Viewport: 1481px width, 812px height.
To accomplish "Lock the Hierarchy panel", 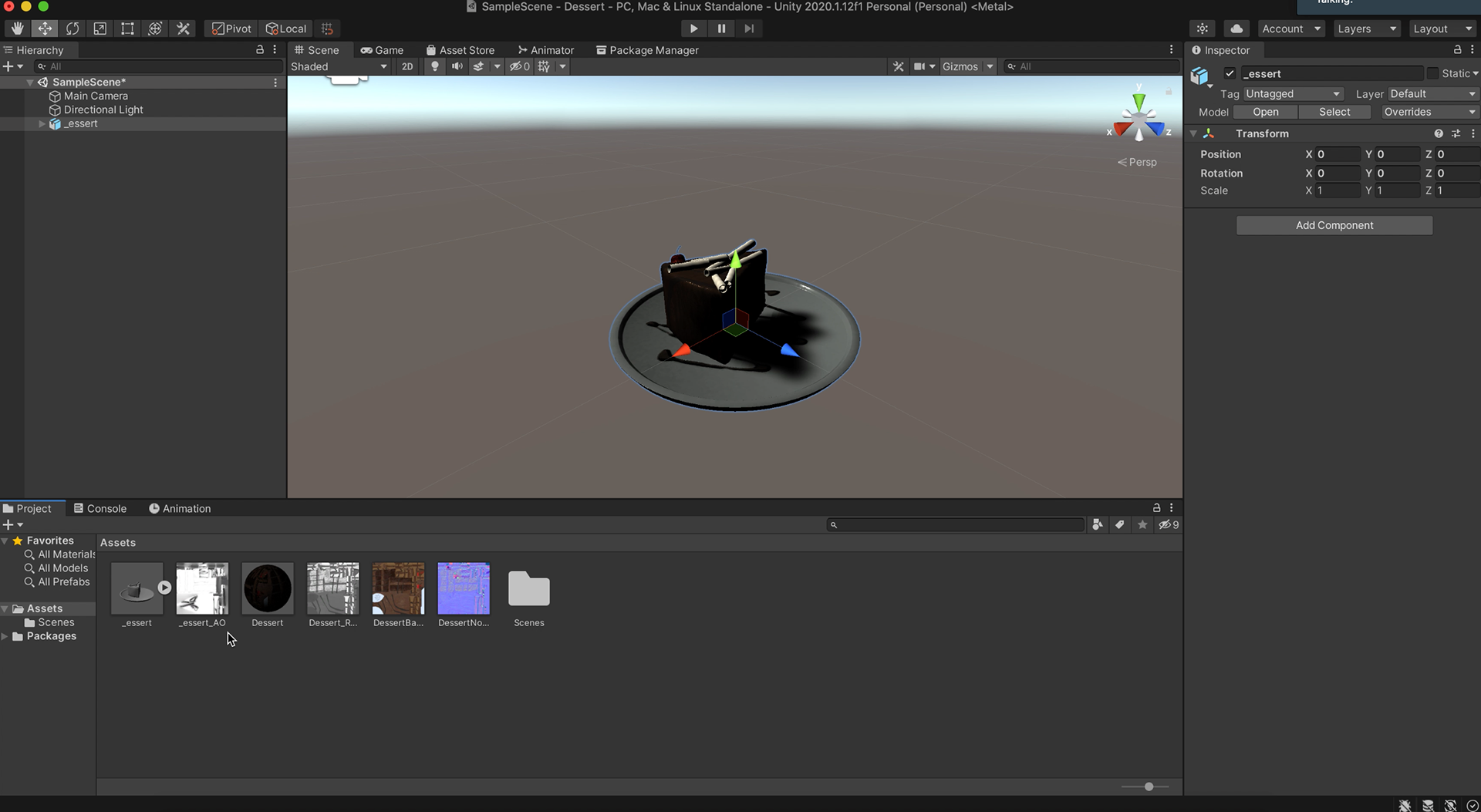I will (x=260, y=49).
